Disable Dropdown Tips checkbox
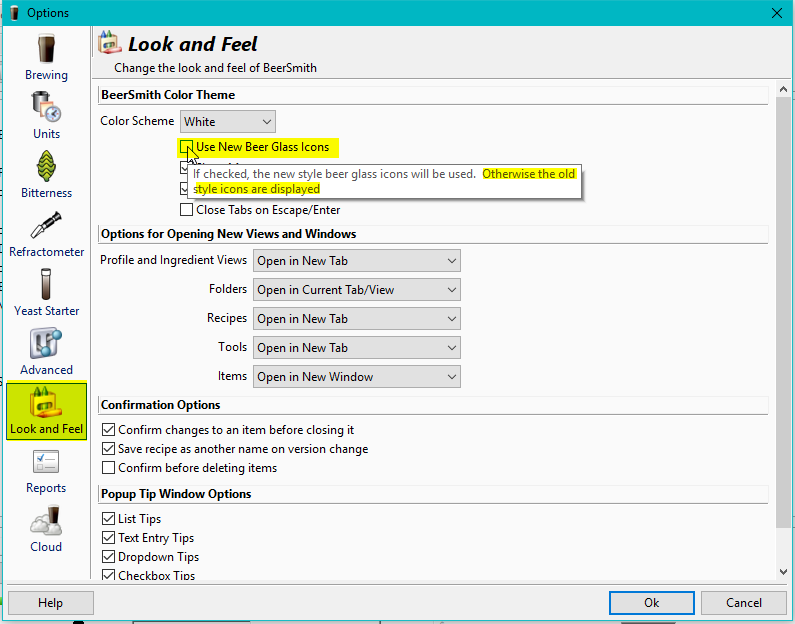795x624 pixels. click(x=108, y=557)
